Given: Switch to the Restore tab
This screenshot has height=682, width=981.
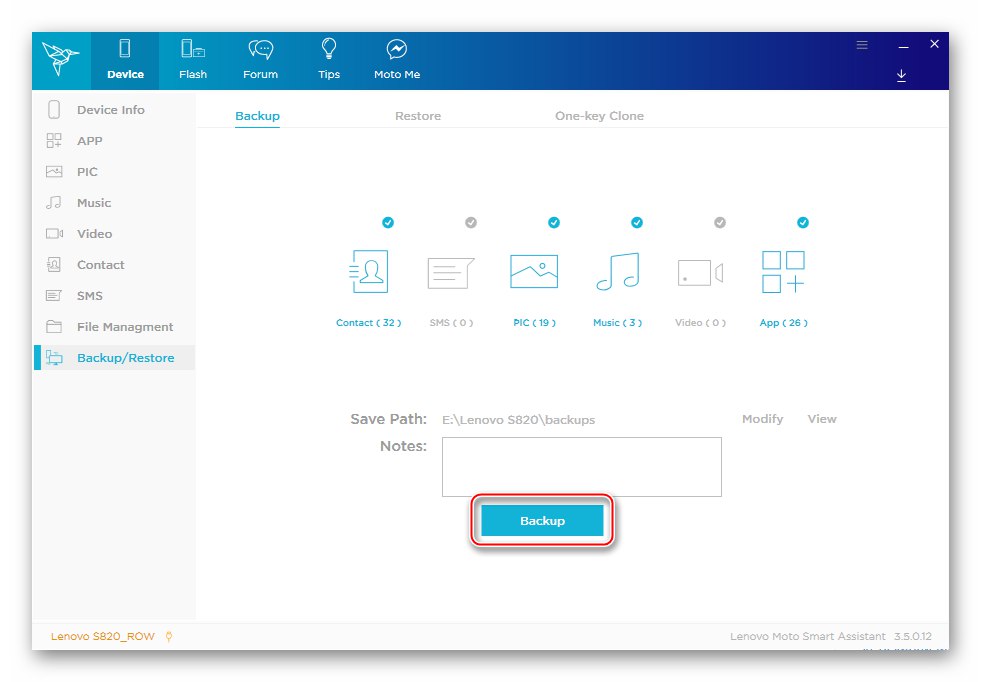Looking at the screenshot, I should pos(418,116).
